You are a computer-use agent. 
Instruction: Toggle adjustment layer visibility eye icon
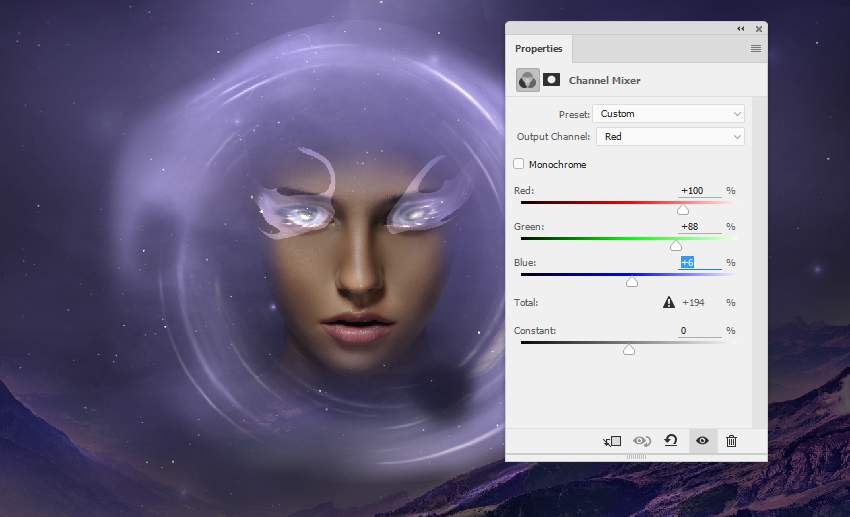(702, 441)
